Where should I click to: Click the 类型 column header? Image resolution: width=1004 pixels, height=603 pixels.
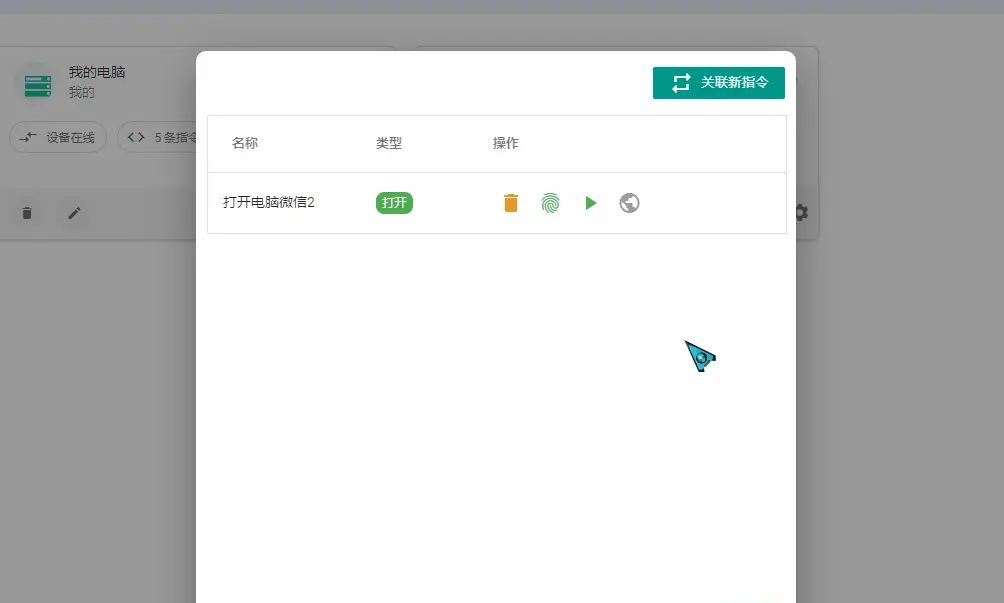(388, 143)
